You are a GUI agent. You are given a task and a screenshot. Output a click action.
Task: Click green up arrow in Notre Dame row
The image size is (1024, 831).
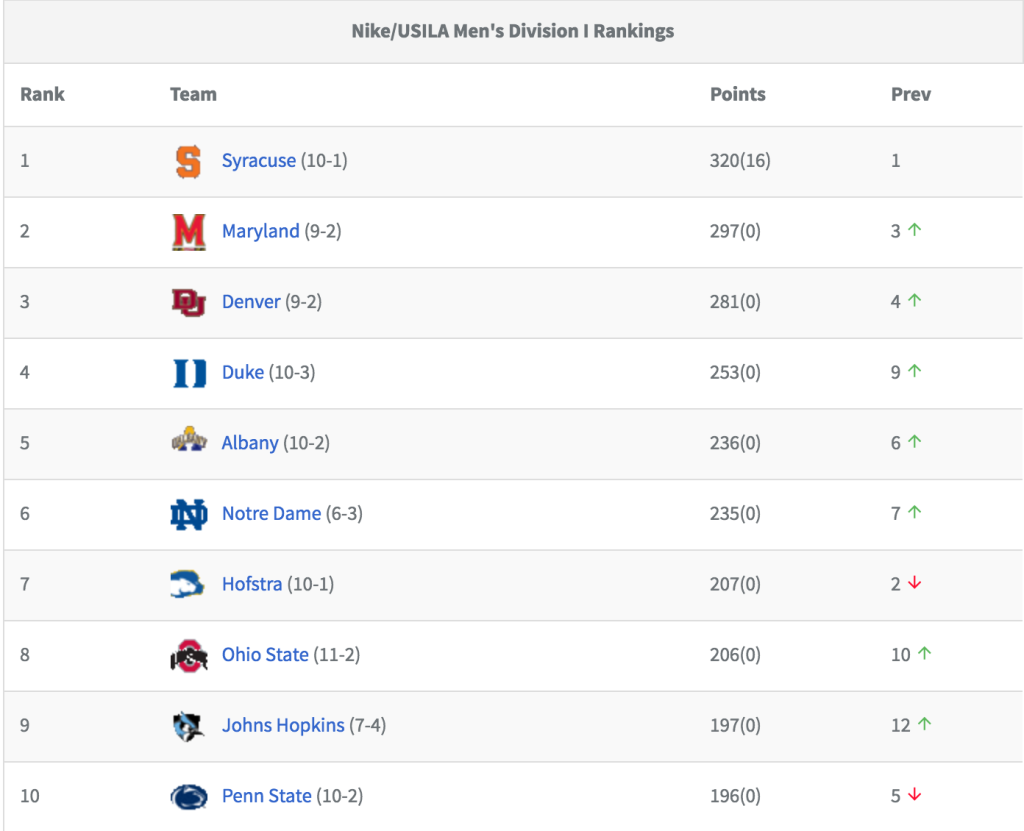coord(915,512)
